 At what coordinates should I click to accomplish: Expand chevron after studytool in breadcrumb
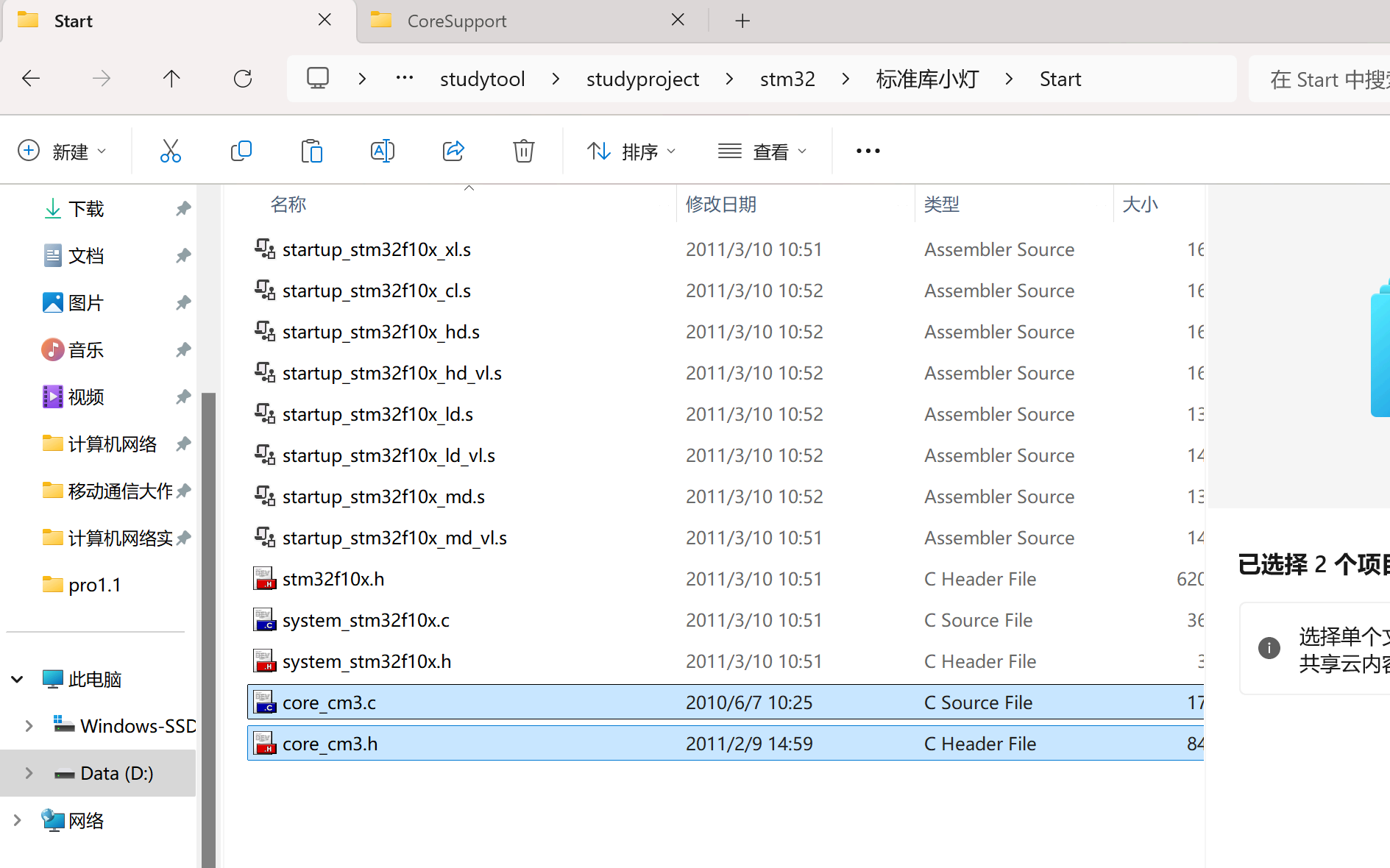coord(556,79)
